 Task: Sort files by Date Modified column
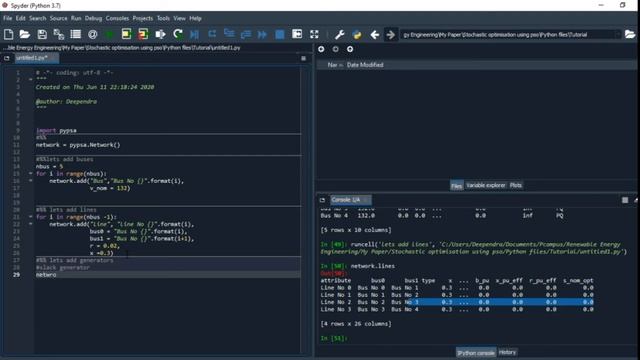point(365,65)
